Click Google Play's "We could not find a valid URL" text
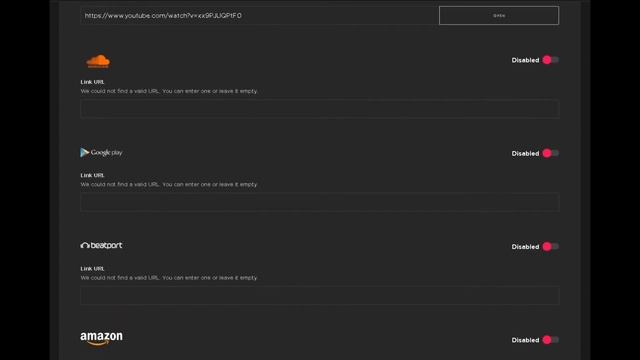This screenshot has width=640, height=360. point(169,184)
